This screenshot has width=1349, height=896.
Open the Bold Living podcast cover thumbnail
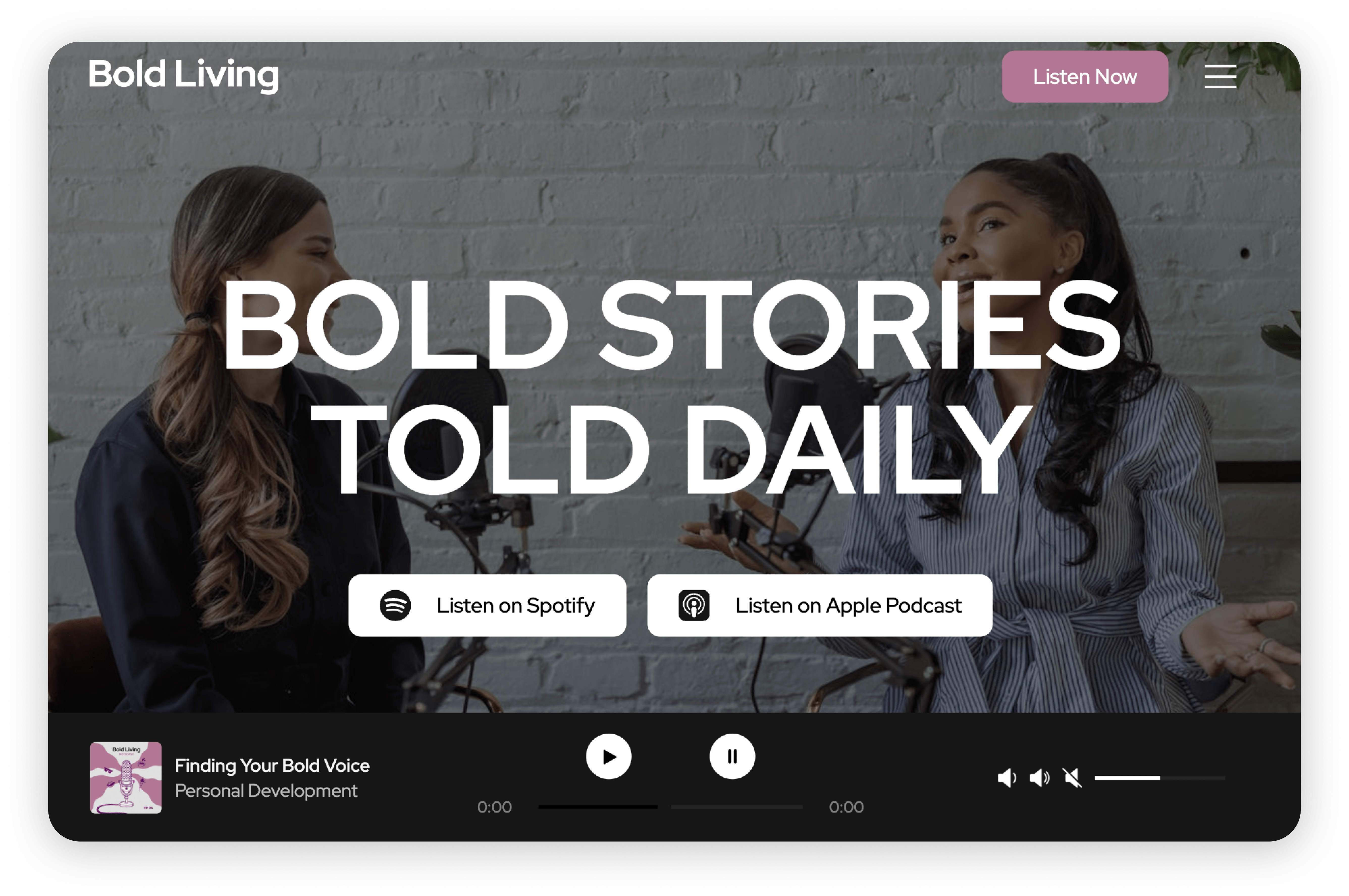(126, 778)
